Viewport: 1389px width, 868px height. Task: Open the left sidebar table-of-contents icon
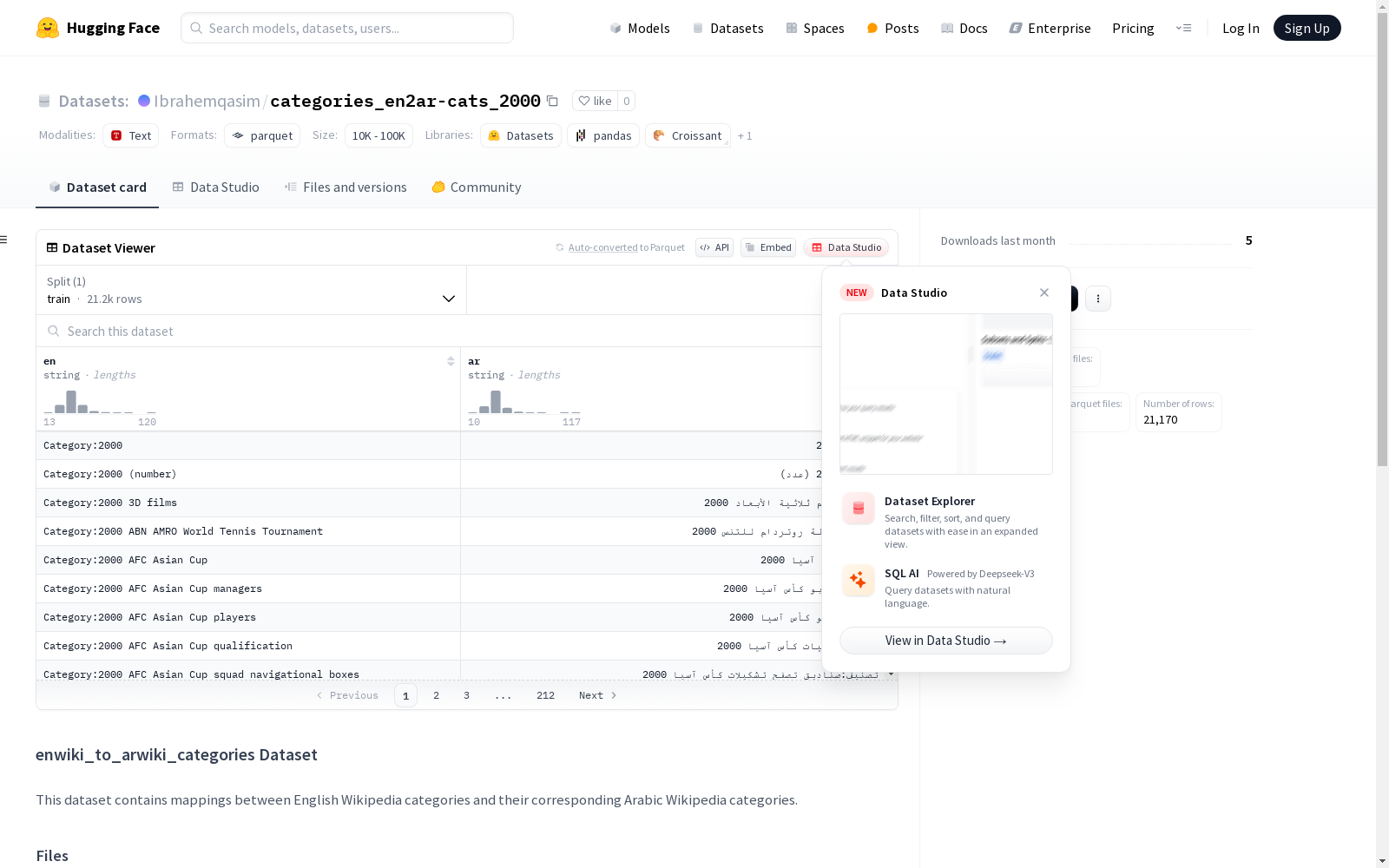[x=3, y=240]
